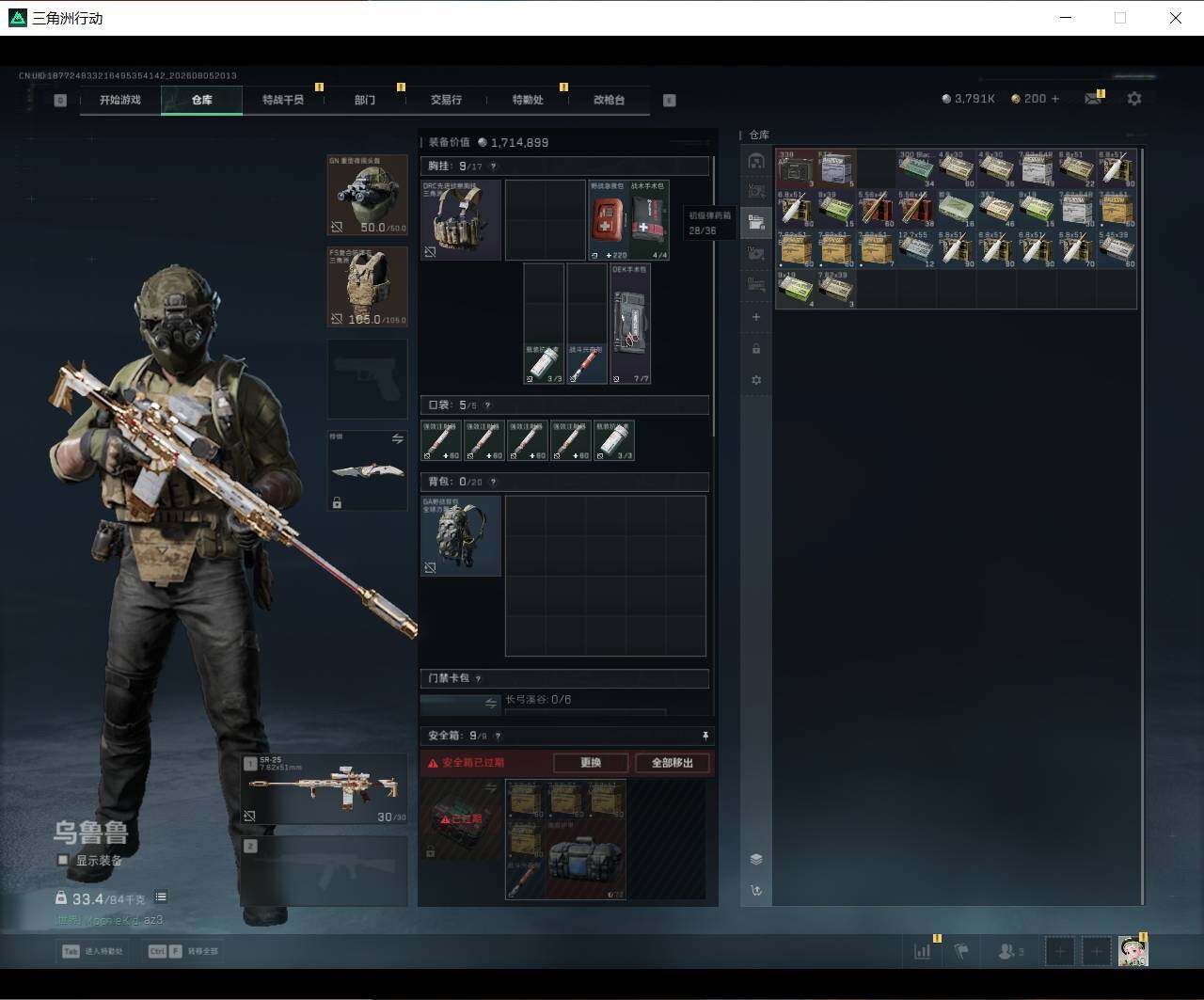The height and width of the screenshot is (1000, 1204).
Task: Open the 开始游戏 tab
Action: pos(120,100)
